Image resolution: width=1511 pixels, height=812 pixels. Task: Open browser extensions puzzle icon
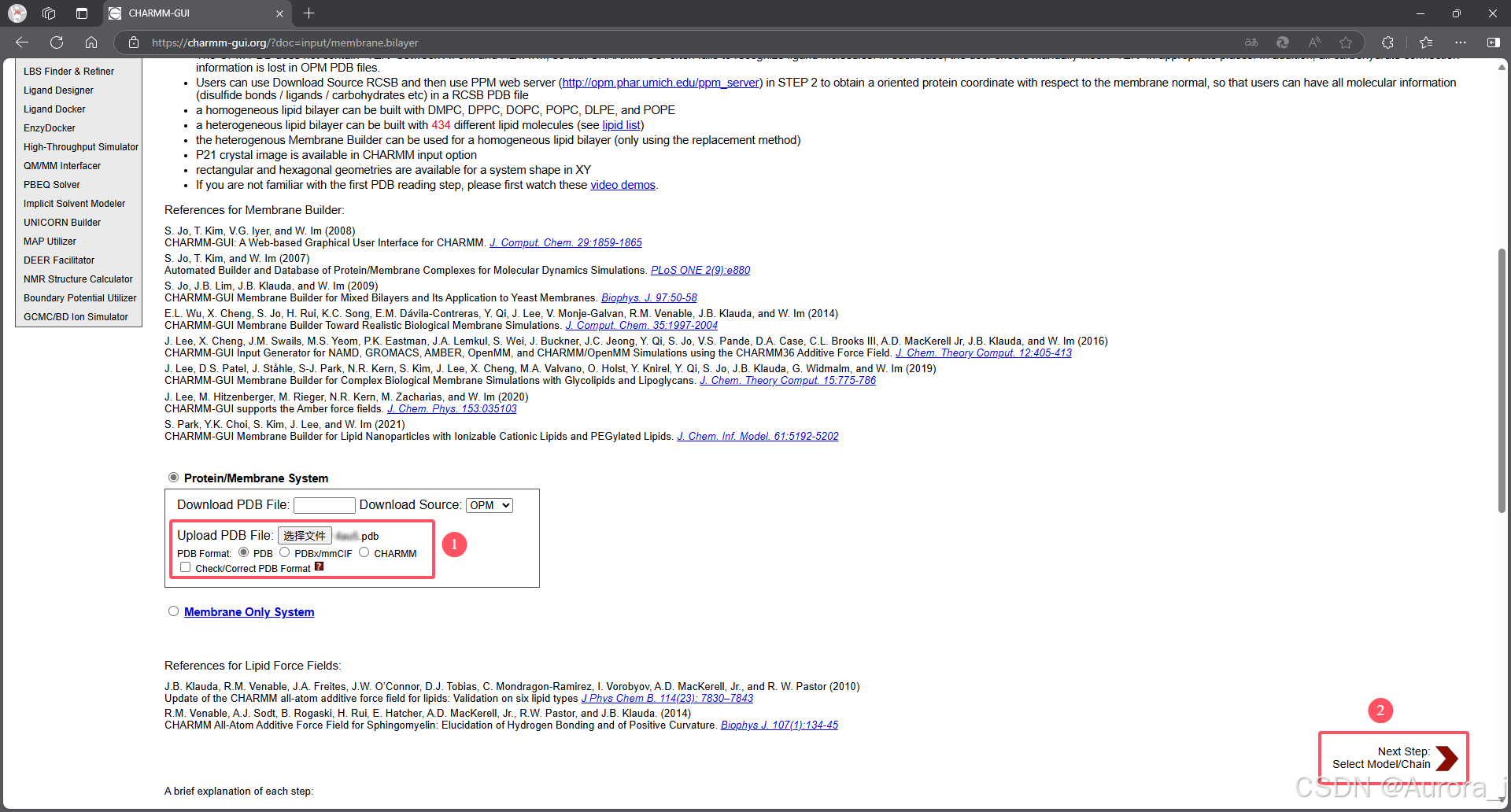tap(1387, 42)
